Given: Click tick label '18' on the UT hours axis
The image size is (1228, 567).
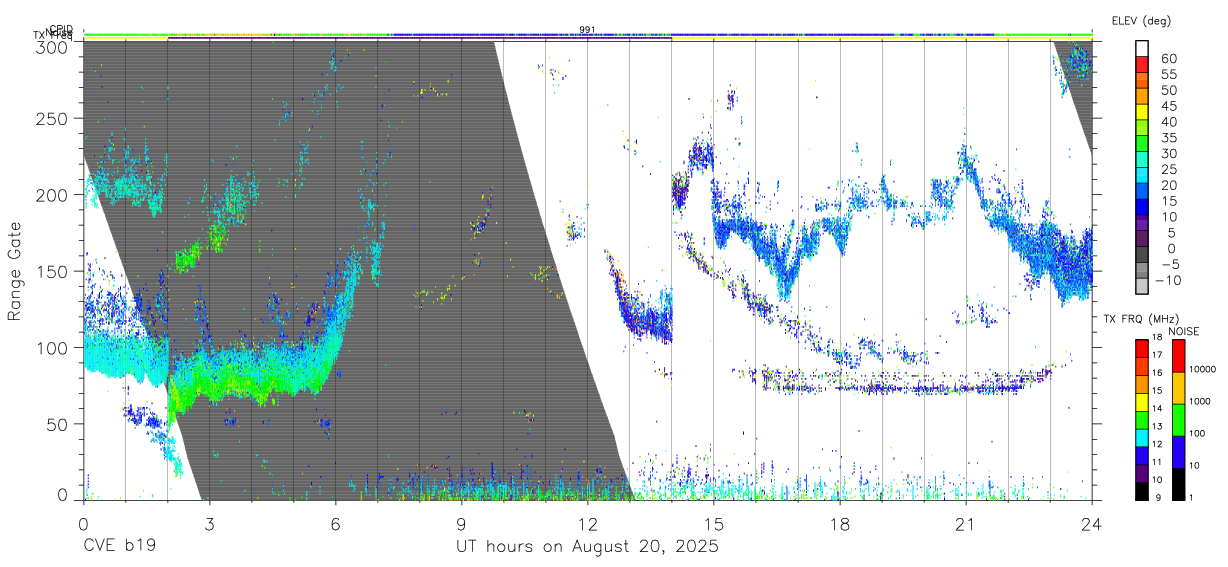Looking at the screenshot, I should click(839, 522).
